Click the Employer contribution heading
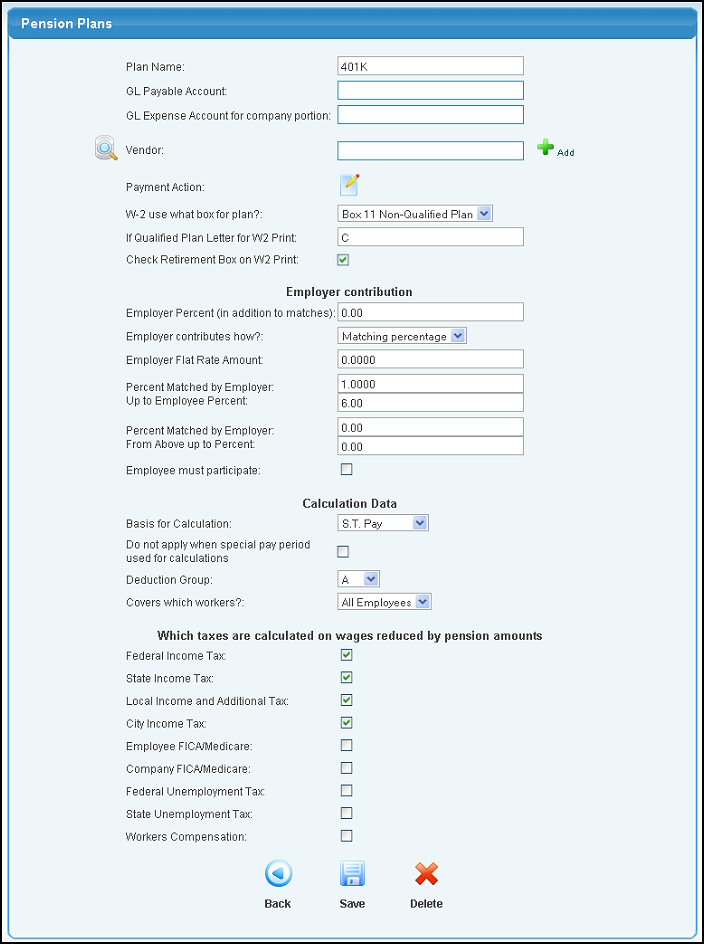 [x=349, y=292]
